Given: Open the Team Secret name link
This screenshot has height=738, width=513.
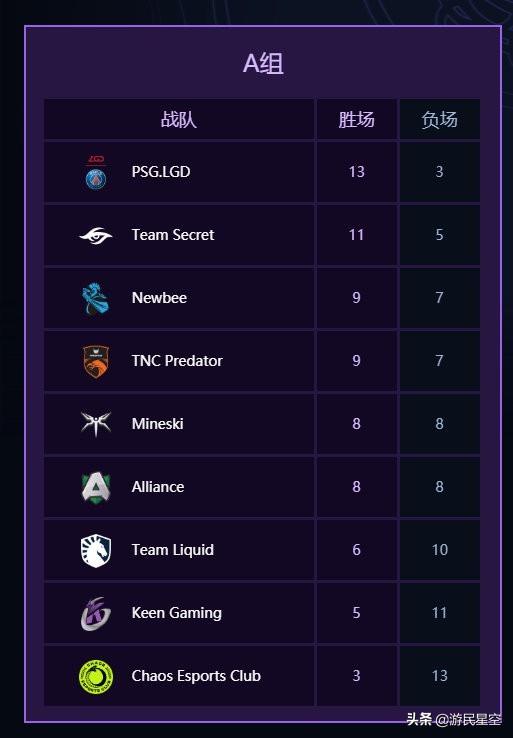Looking at the screenshot, I should [x=173, y=234].
